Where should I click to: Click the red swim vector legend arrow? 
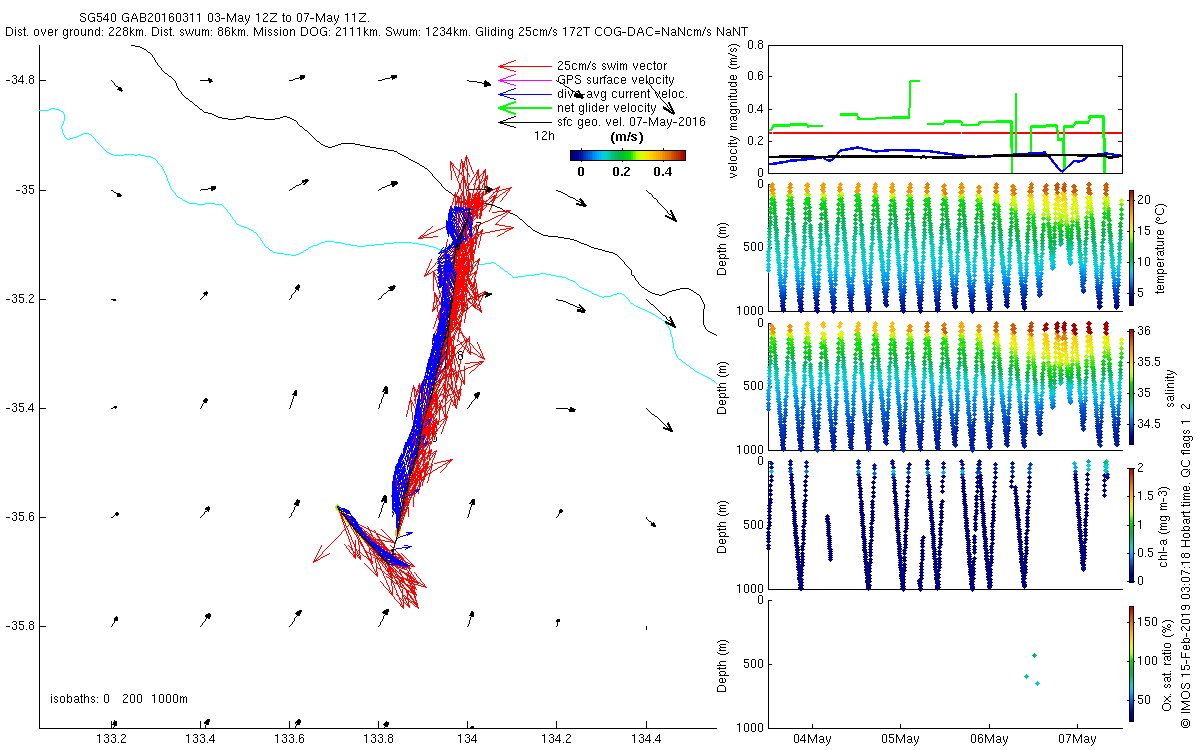pyautogui.click(x=524, y=67)
